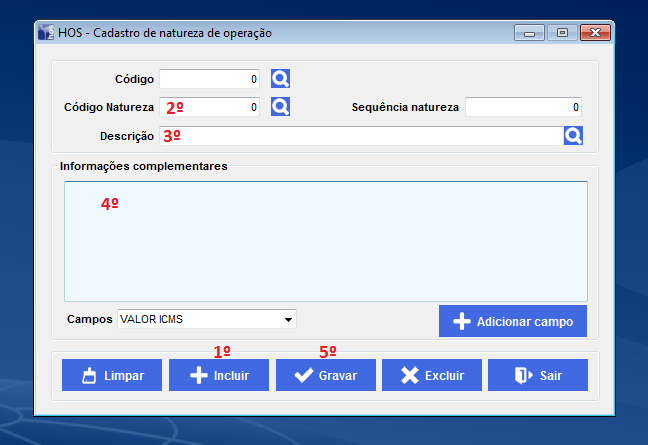The image size is (648, 445).
Task: Click the Adicionar campo button
Action: (x=513, y=321)
